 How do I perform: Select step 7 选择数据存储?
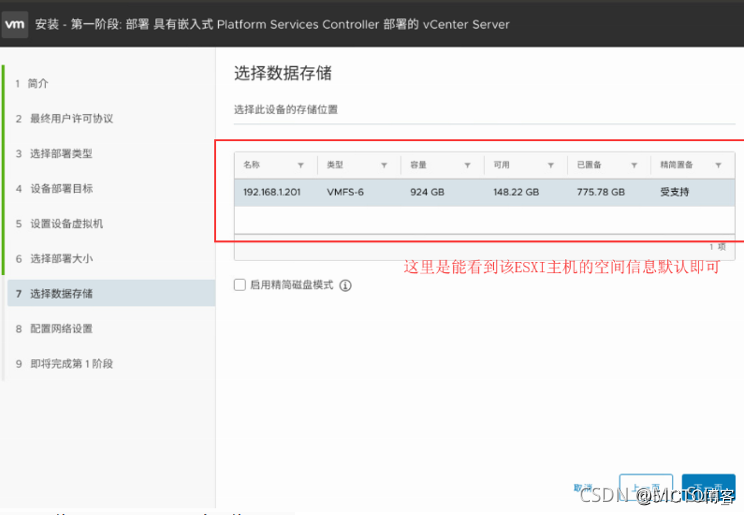(111, 294)
